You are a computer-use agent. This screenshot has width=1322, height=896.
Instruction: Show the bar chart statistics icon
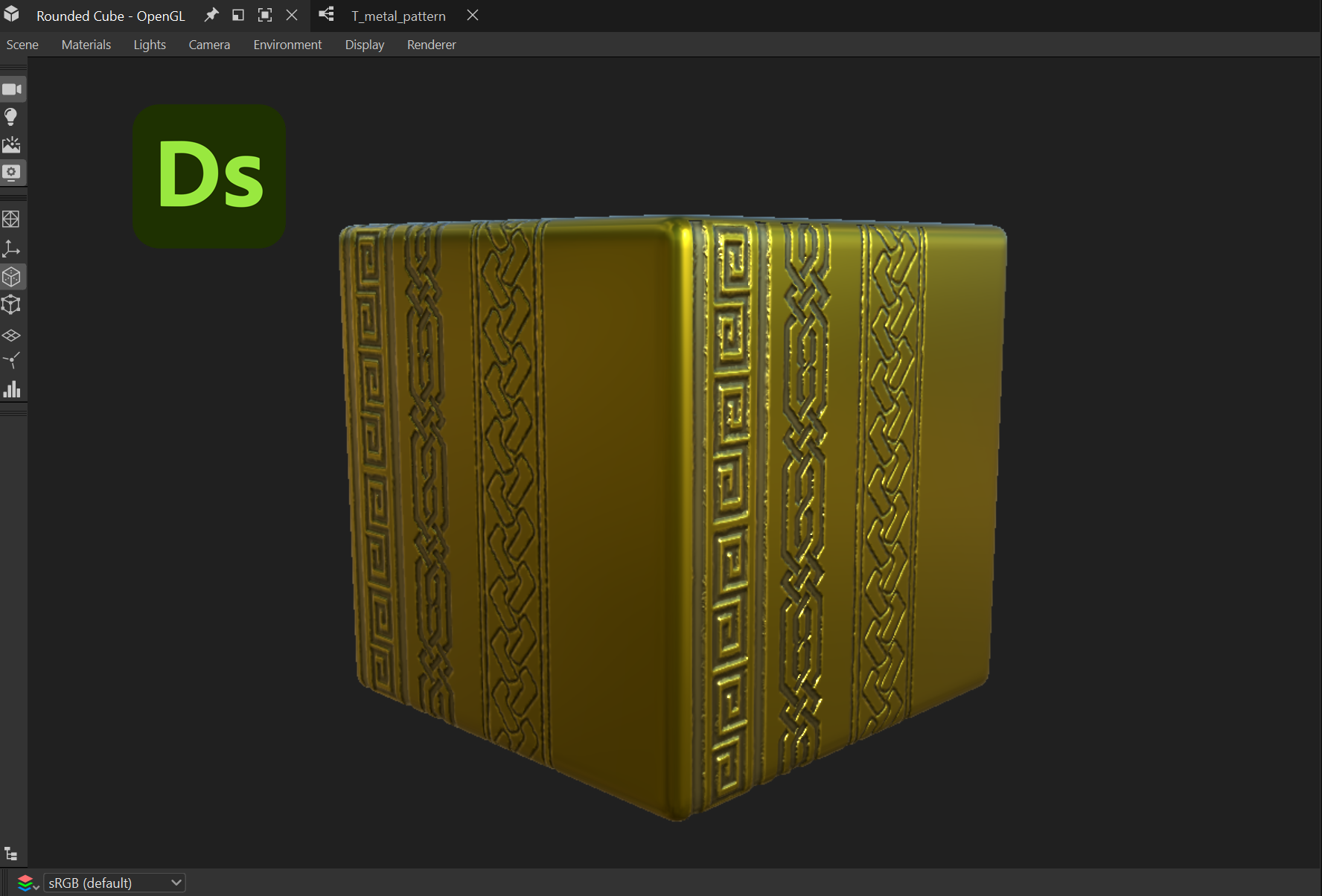click(x=11, y=389)
